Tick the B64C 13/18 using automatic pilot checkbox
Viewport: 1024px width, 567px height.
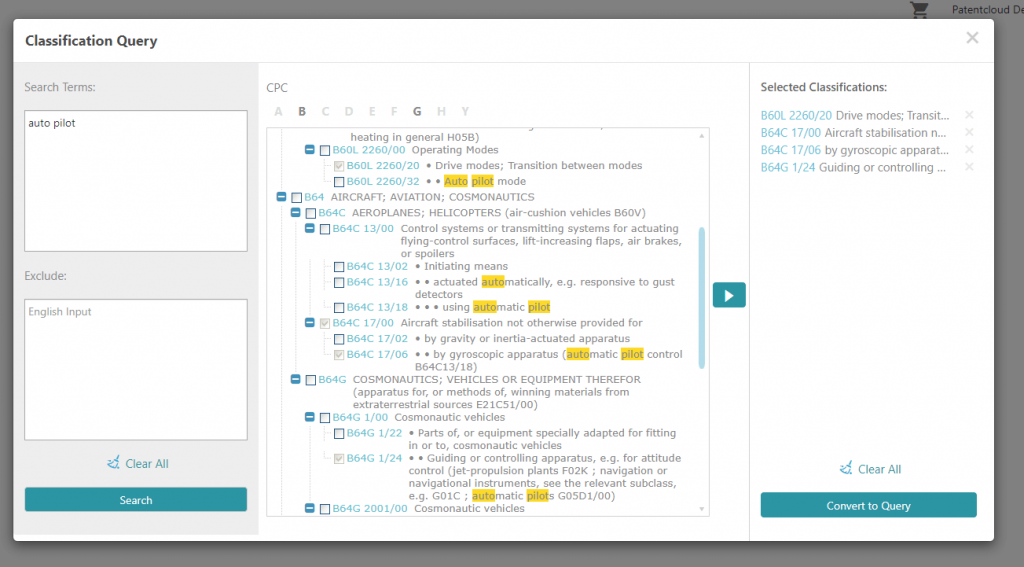tap(339, 308)
